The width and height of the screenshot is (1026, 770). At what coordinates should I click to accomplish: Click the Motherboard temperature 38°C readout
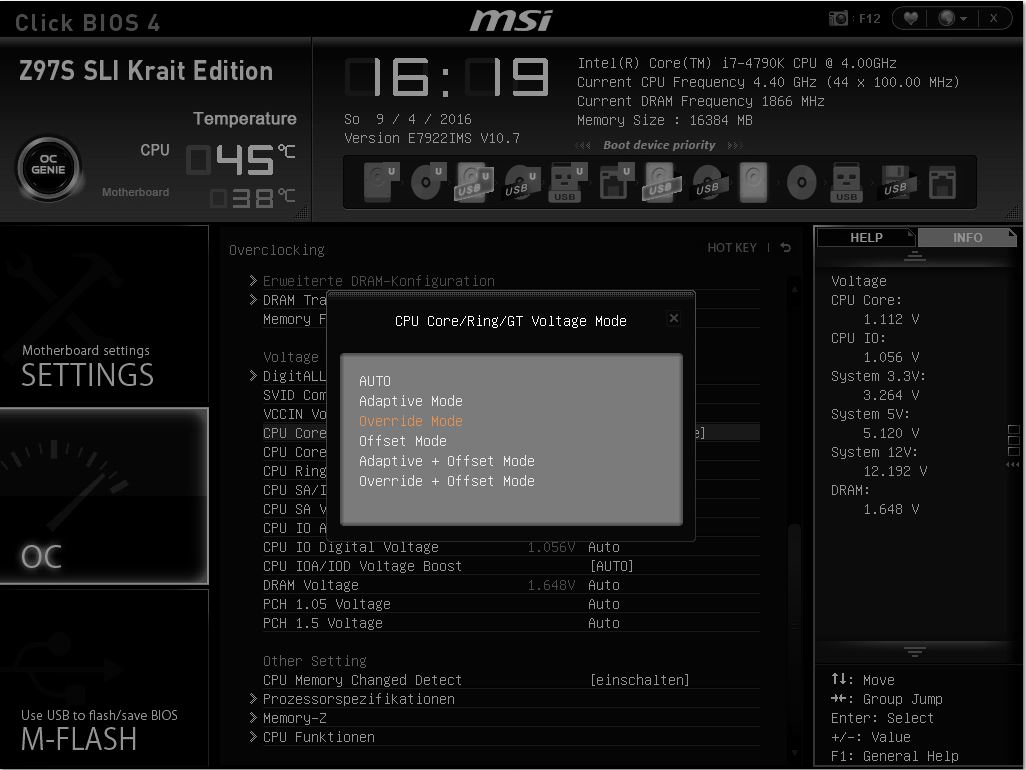coord(253,198)
